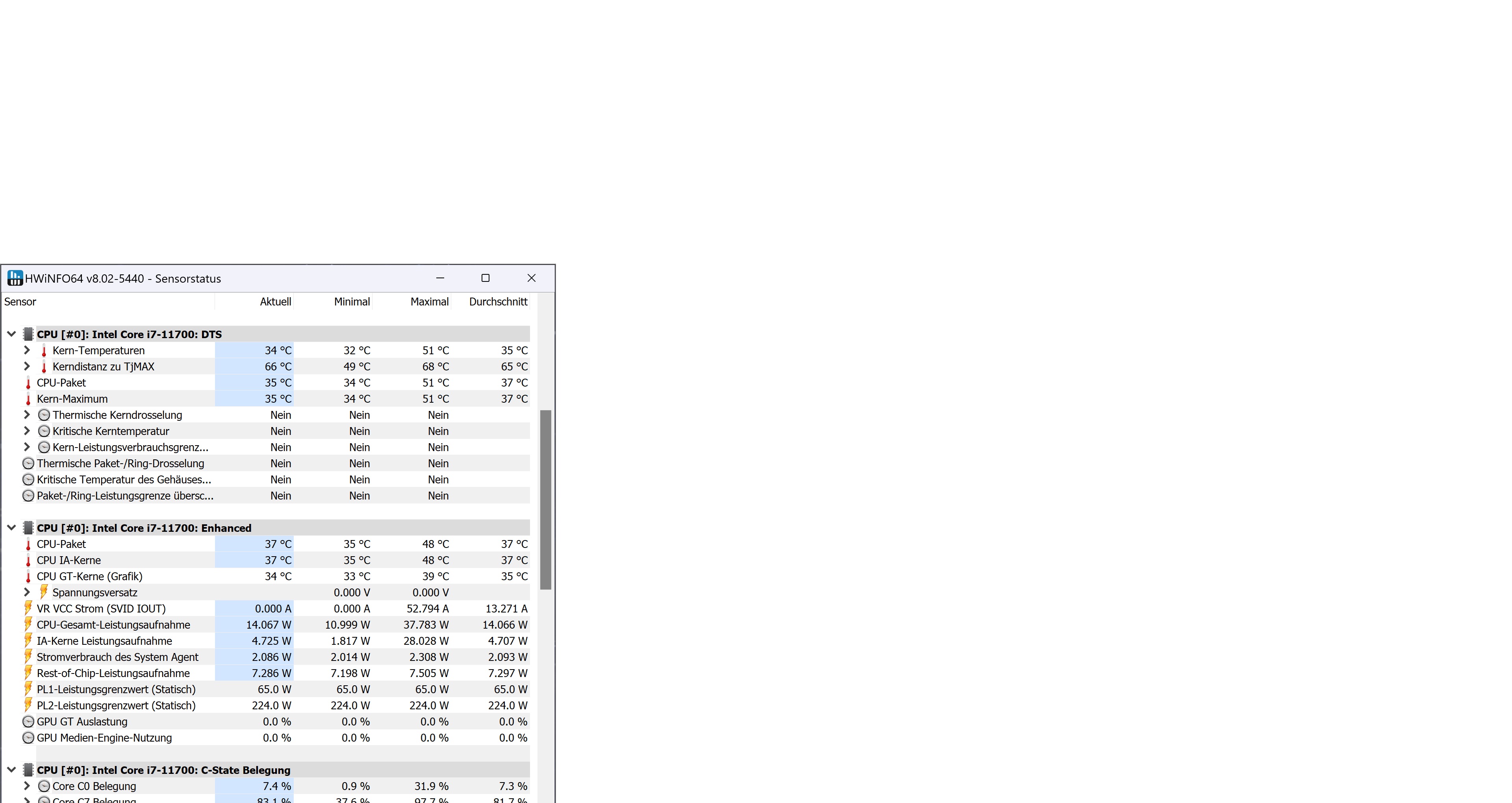Viewport: 1512px width, 803px height.
Task: Click thermometer icon beside CPU GT-Kerne (Grafik)
Action: (28, 577)
